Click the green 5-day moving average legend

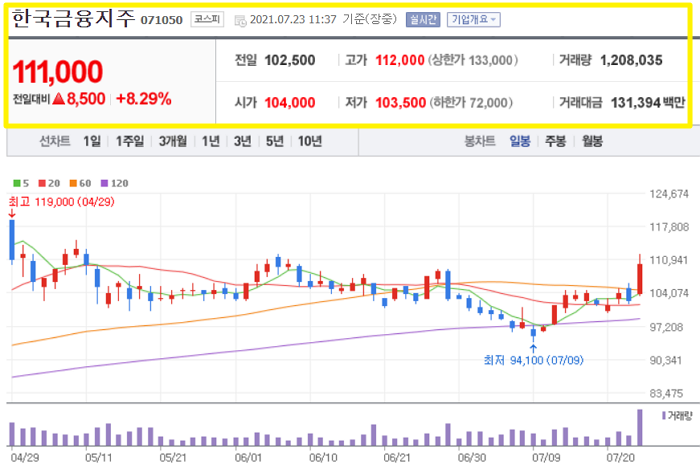coord(21,183)
